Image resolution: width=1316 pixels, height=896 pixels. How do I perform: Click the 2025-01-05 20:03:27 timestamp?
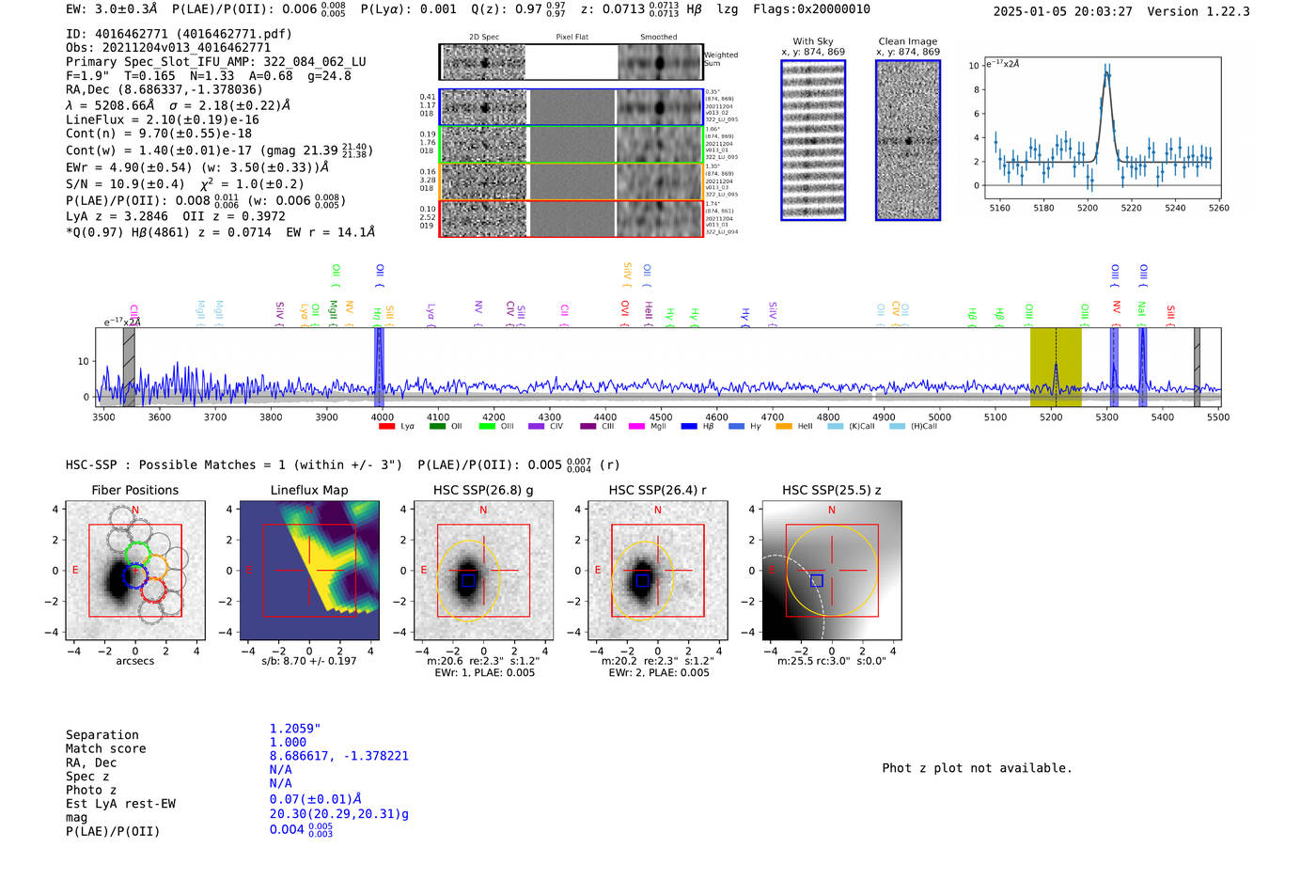click(x=1062, y=12)
